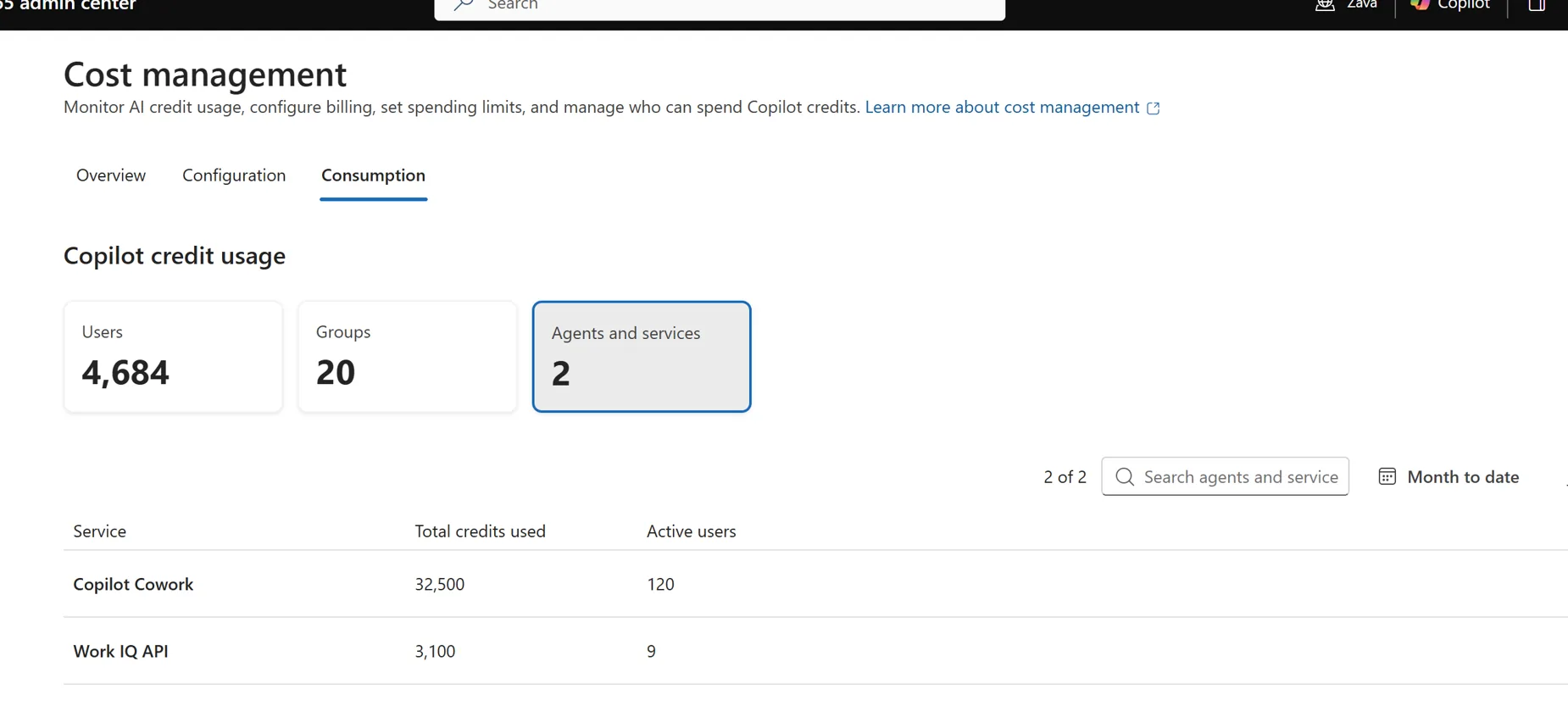The width and height of the screenshot is (1568, 728).
Task: Open the Copilot button in top bar
Action: (x=1450, y=5)
